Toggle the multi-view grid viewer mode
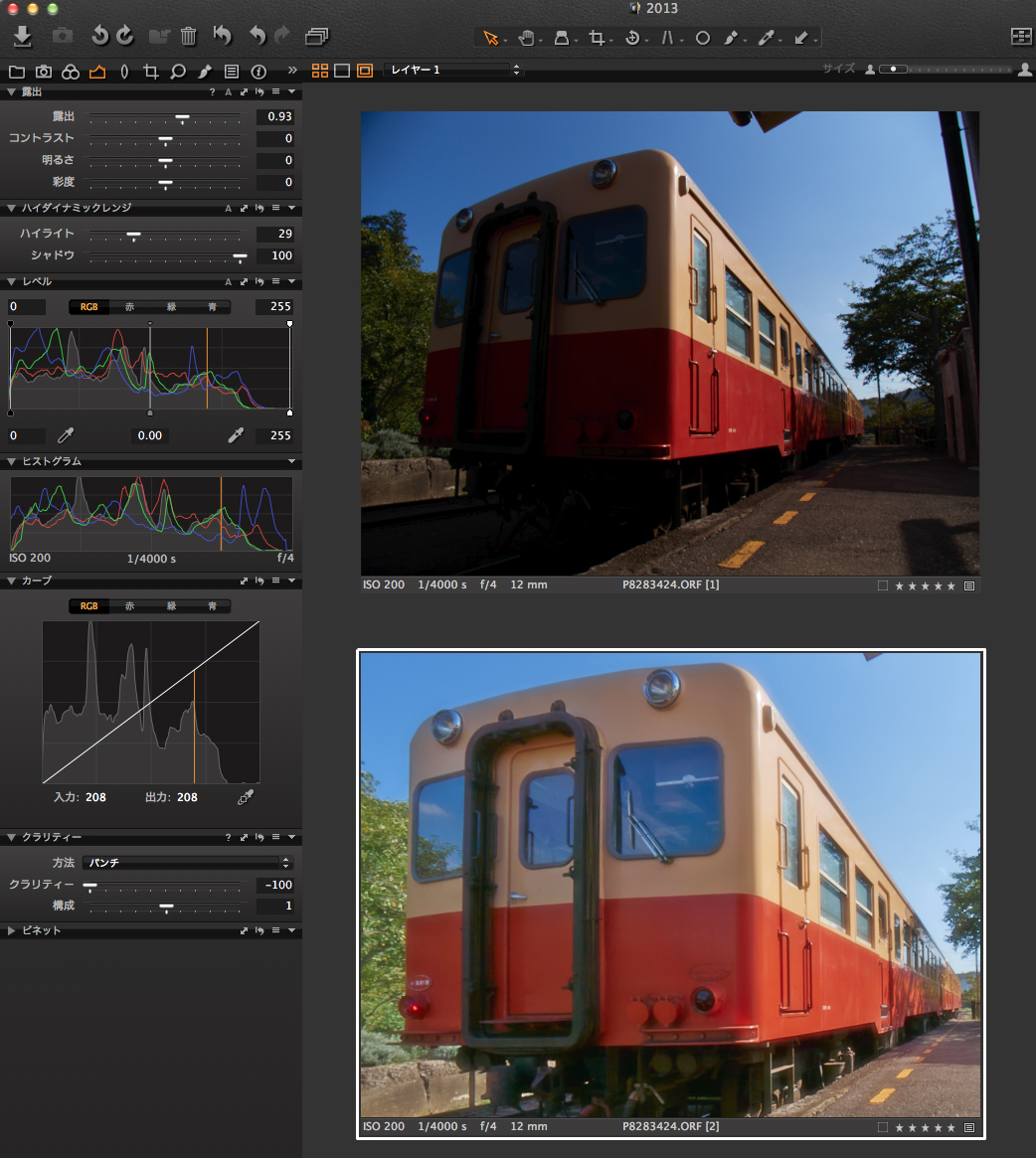The width and height of the screenshot is (1036, 1158). [x=320, y=71]
